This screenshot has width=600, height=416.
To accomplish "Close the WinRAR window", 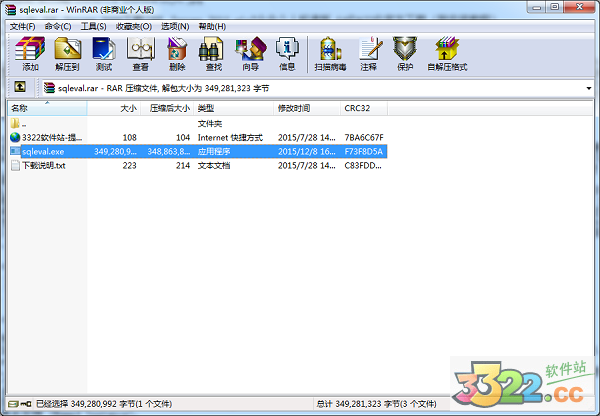I will (x=579, y=7).
